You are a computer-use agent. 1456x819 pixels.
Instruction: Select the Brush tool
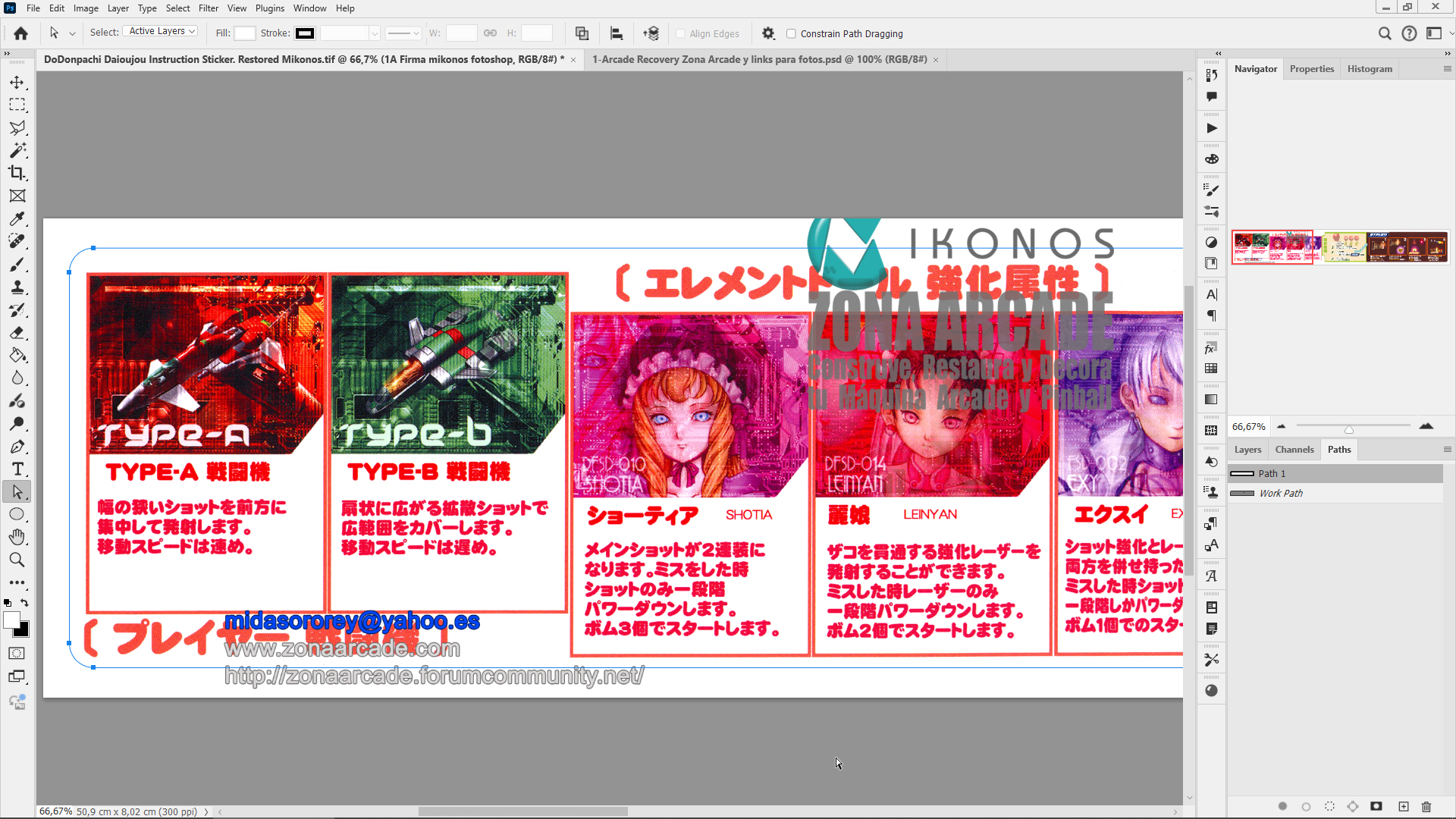(17, 264)
